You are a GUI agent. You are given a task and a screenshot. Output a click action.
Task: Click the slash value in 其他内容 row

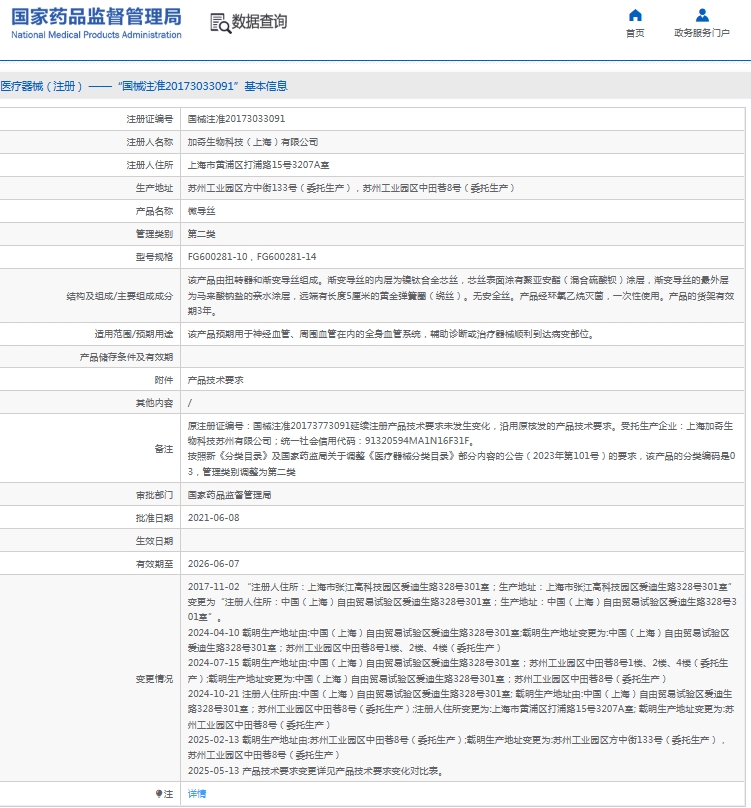click(x=190, y=403)
